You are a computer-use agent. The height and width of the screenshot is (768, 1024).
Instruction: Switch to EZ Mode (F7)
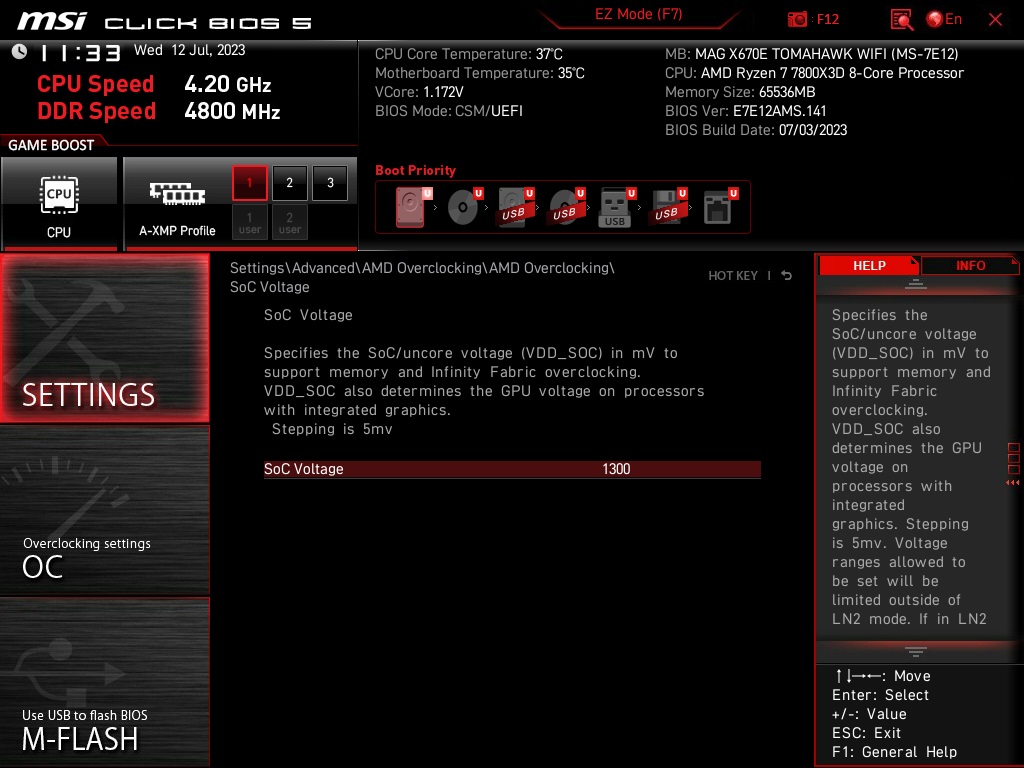pos(638,14)
